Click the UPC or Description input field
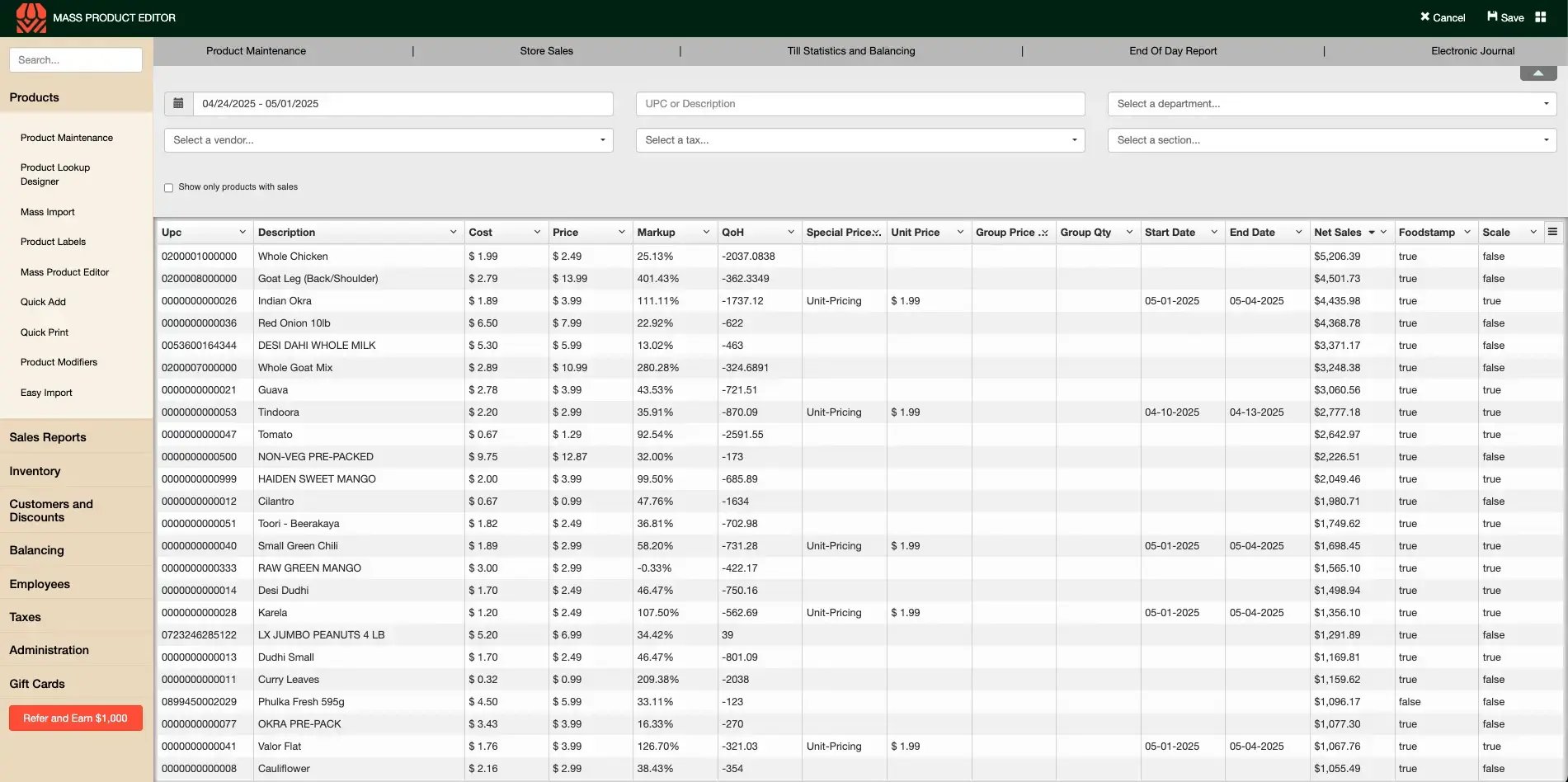Screen dimensions: 1568x782 pos(859,103)
